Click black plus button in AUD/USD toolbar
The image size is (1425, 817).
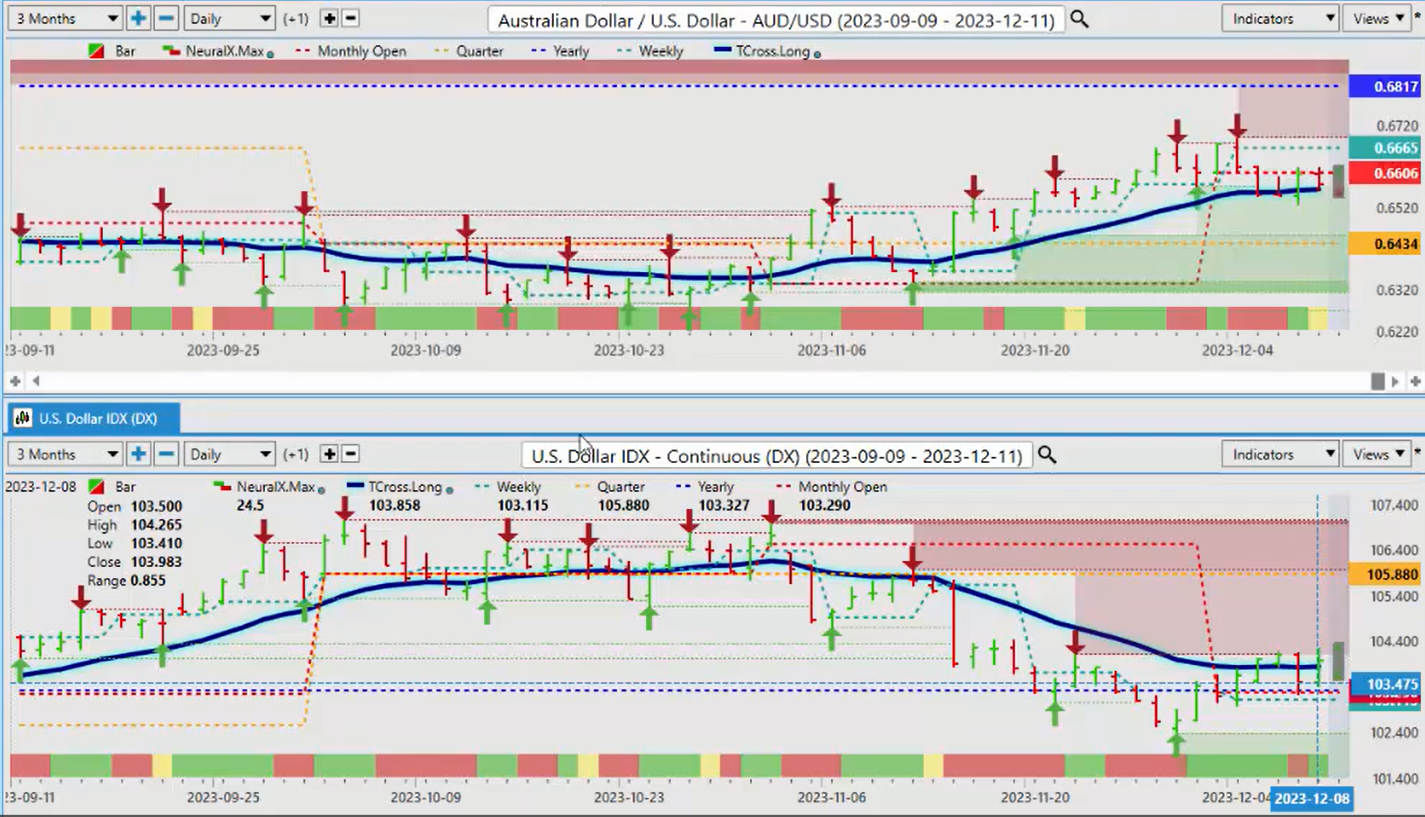tap(329, 18)
